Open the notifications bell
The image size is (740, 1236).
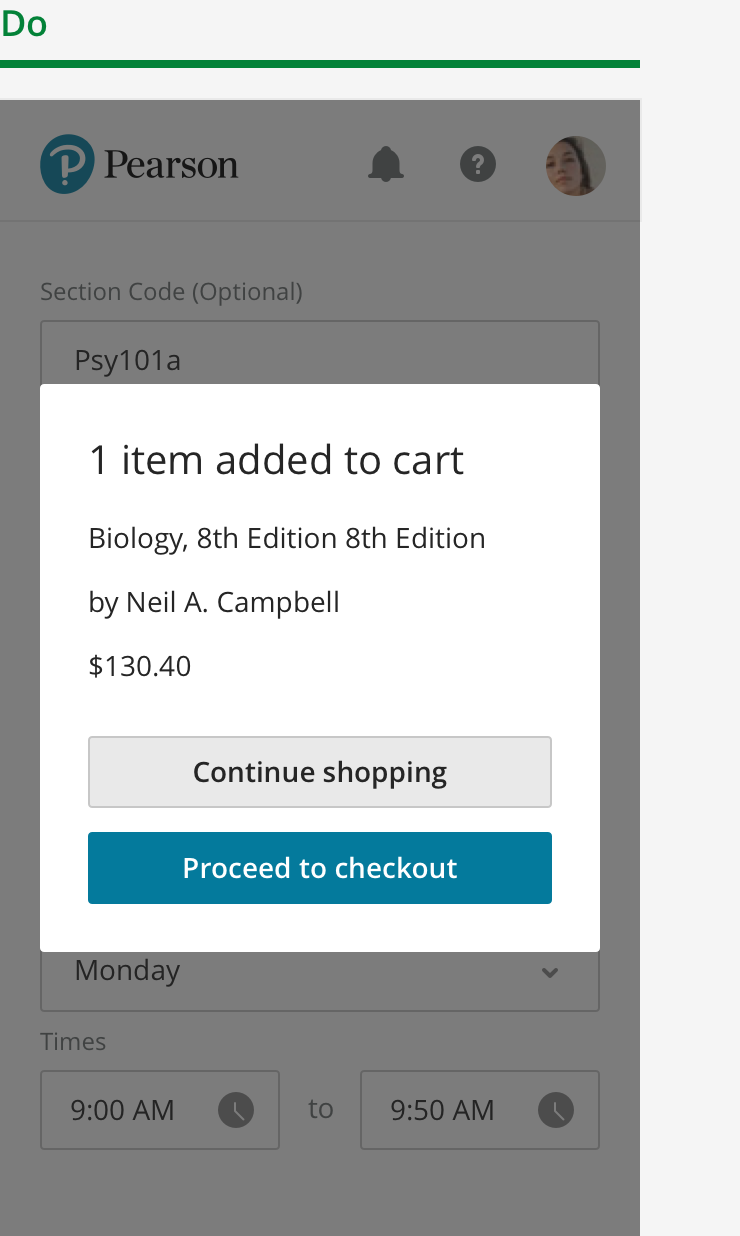386,164
